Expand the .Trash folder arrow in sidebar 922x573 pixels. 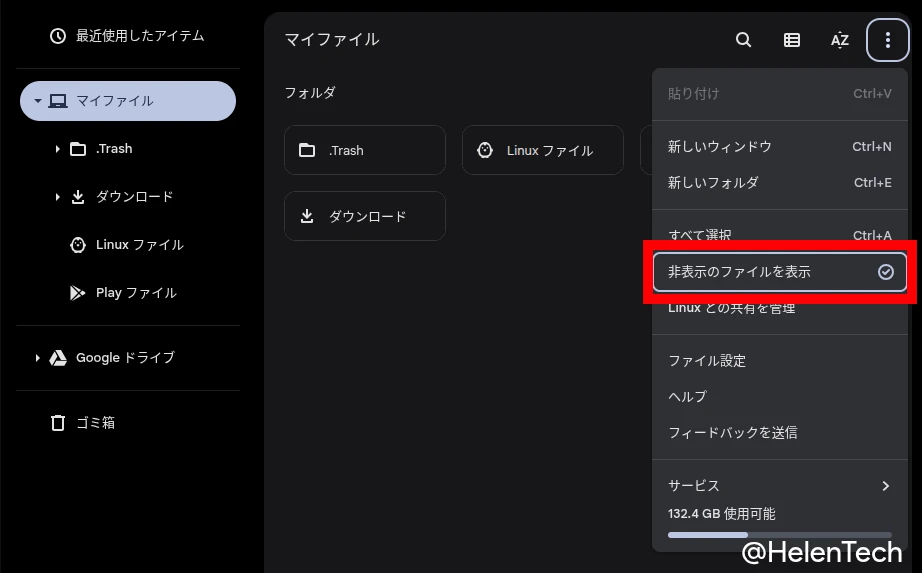point(58,149)
